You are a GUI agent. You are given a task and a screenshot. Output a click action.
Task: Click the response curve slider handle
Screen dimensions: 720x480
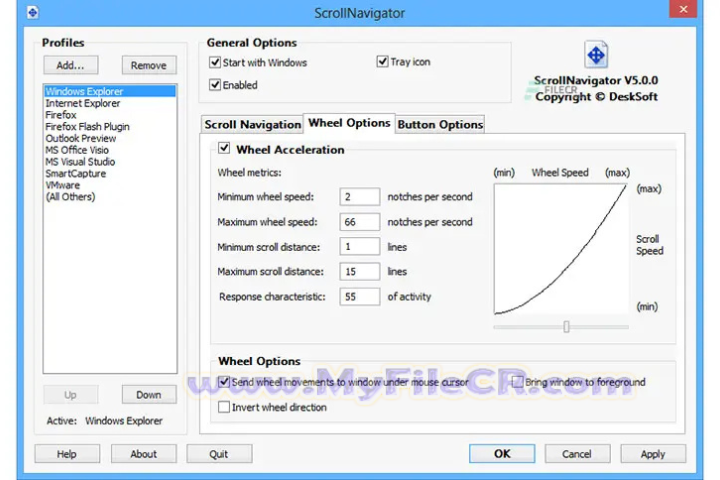[567, 327]
